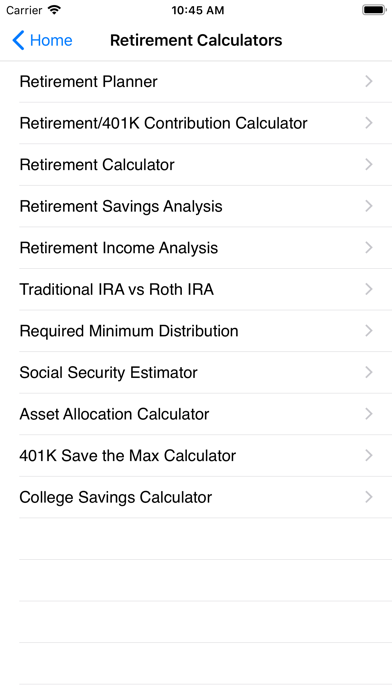Choose Traditional IRA vs Roth IRA
Screen dimensions: 392x696
point(196,289)
